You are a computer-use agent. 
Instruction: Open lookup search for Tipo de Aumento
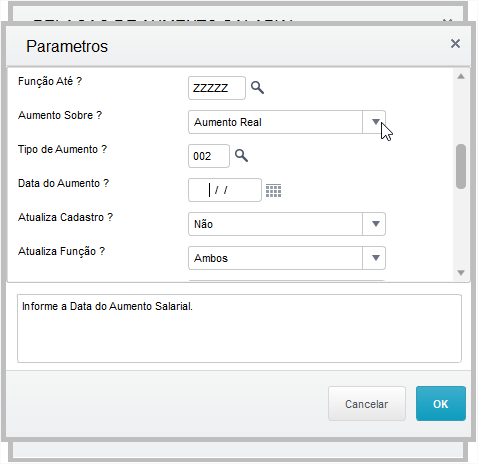[x=241, y=156]
